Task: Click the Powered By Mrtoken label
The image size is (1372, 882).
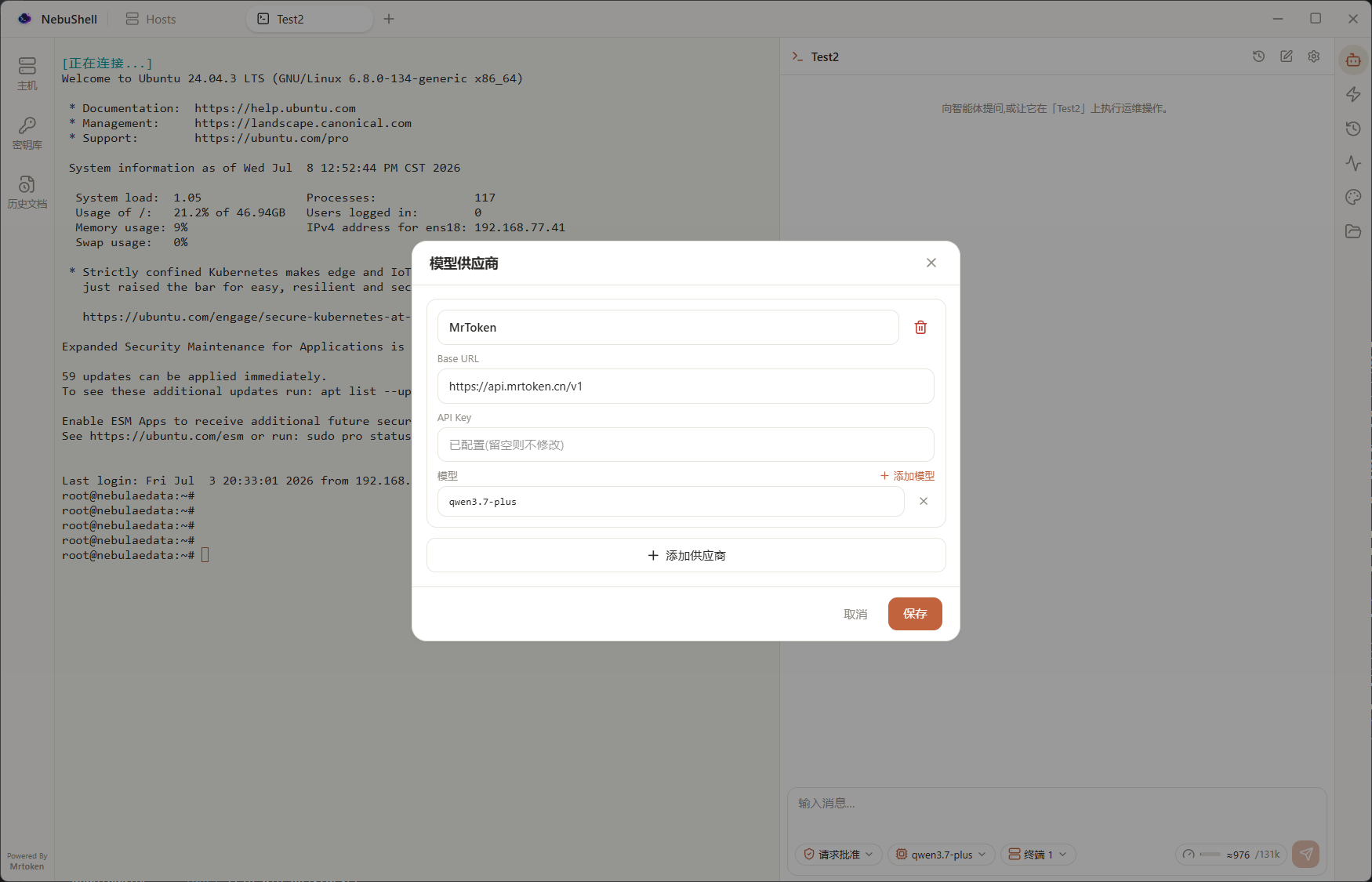Action: click(x=27, y=861)
